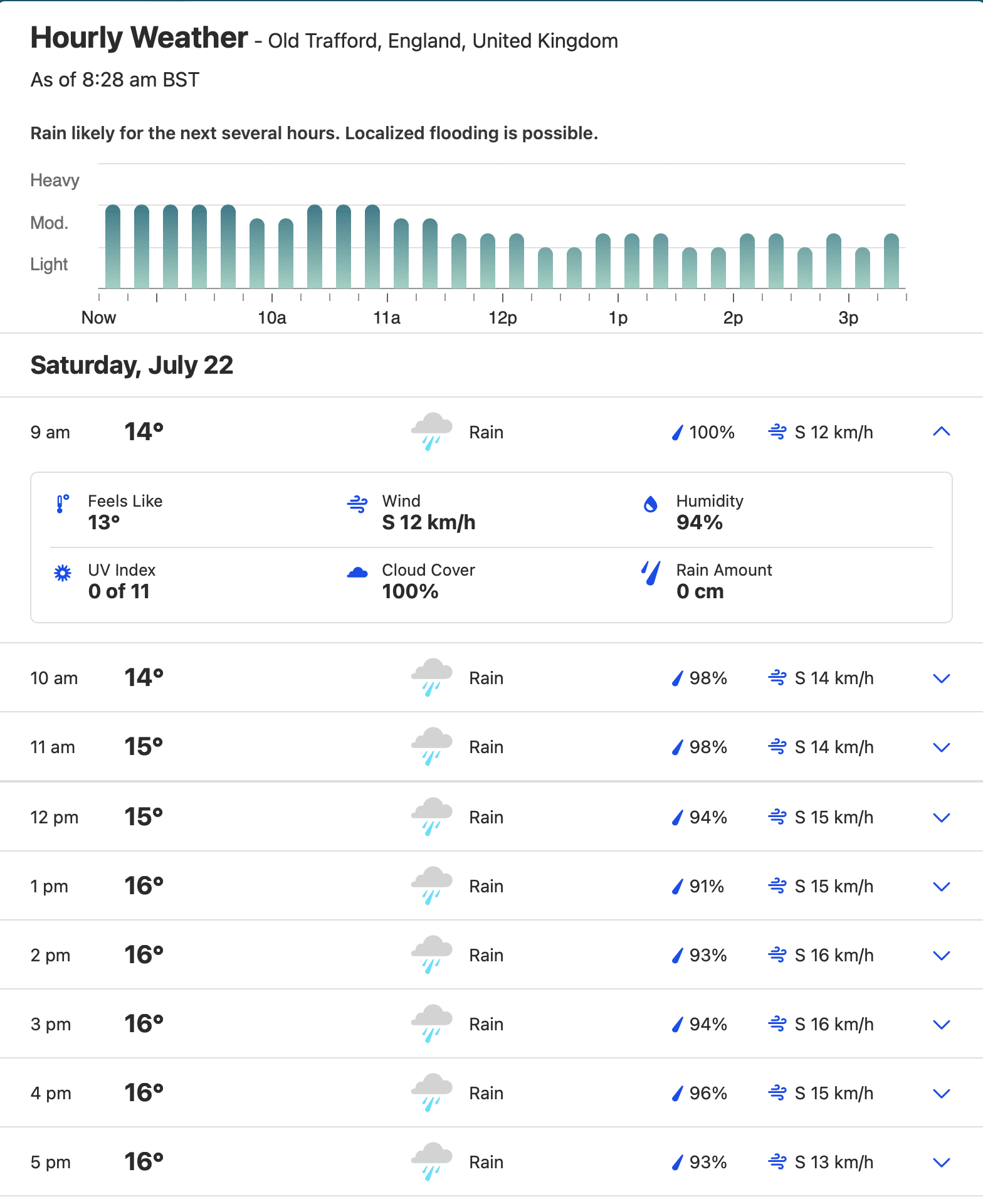983x1204 pixels.
Task: Click the raindrop icon in 10 am row
Action: (677, 678)
